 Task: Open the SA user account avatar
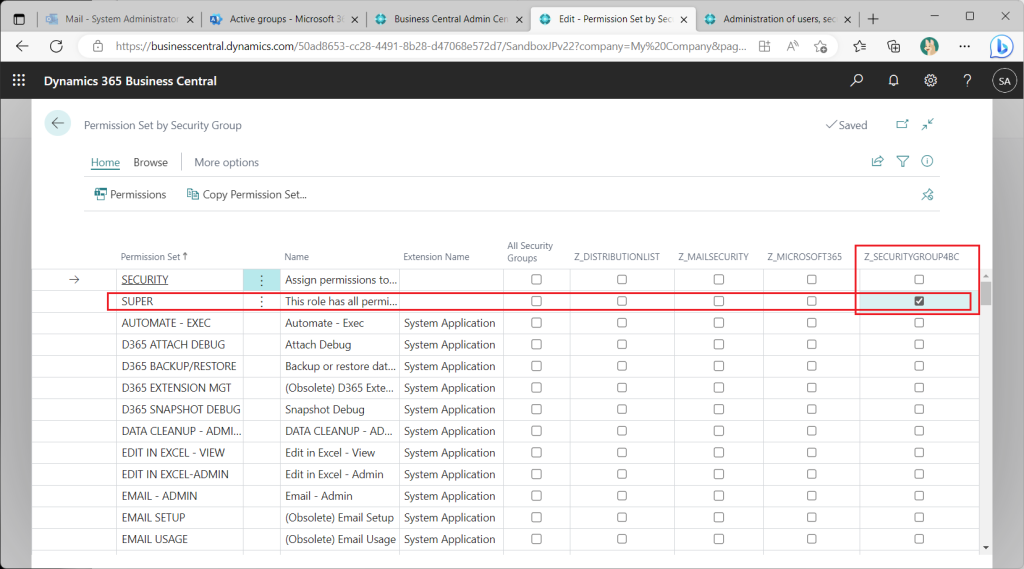[1004, 81]
